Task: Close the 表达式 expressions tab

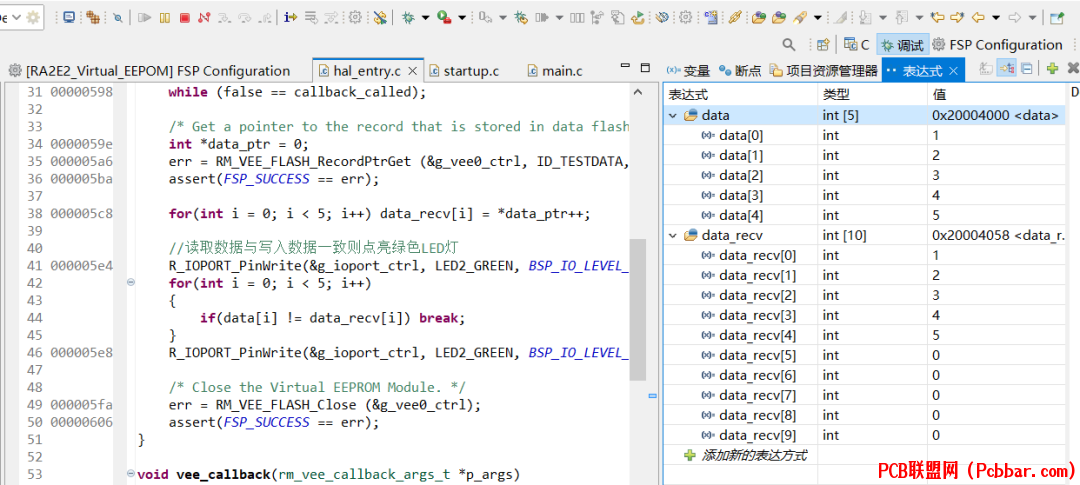Action: 954,71
